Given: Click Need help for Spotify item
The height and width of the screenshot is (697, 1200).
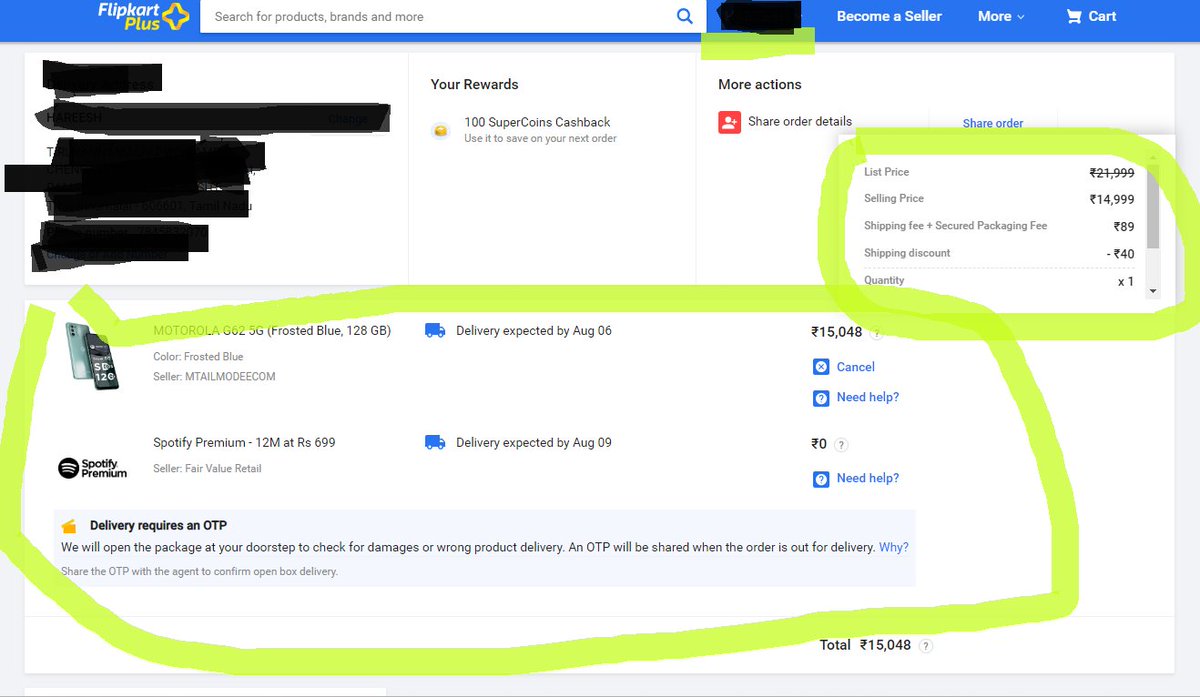Looking at the screenshot, I should pos(868,478).
